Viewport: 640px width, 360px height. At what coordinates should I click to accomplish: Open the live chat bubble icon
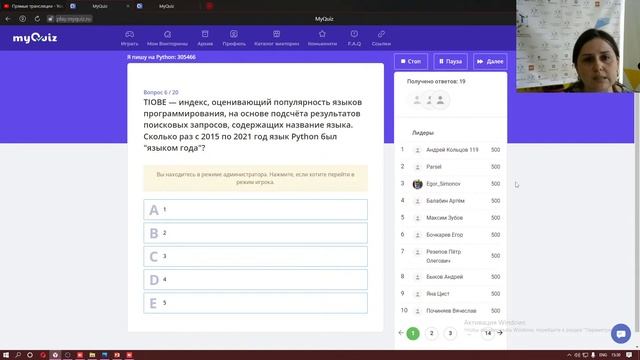point(621,334)
